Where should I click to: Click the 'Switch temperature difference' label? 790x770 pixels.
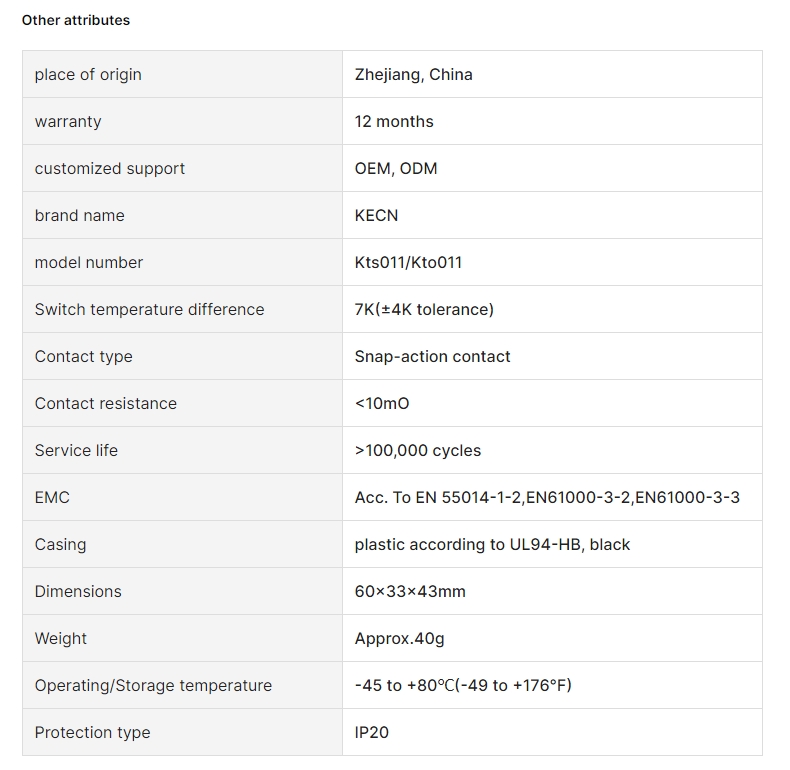pyautogui.click(x=149, y=309)
